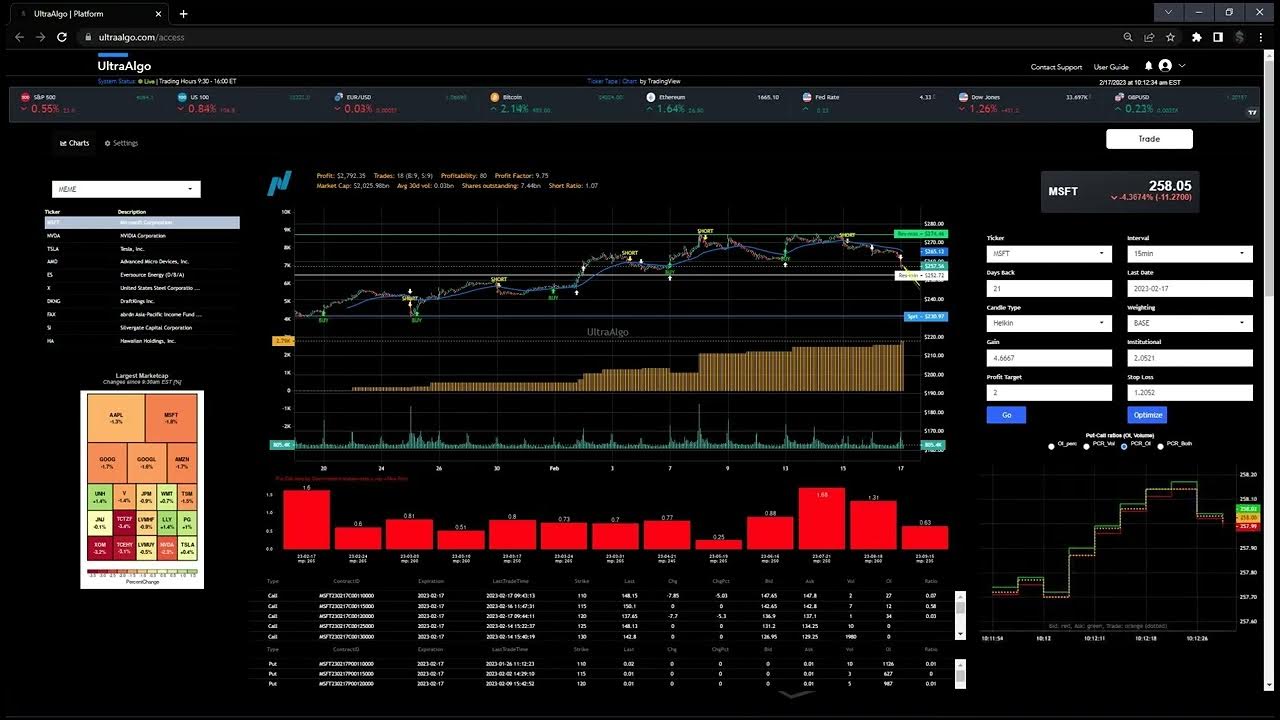Click the AAPL tile in marketcap heatmap
The height and width of the screenshot is (720, 1280).
[116, 418]
